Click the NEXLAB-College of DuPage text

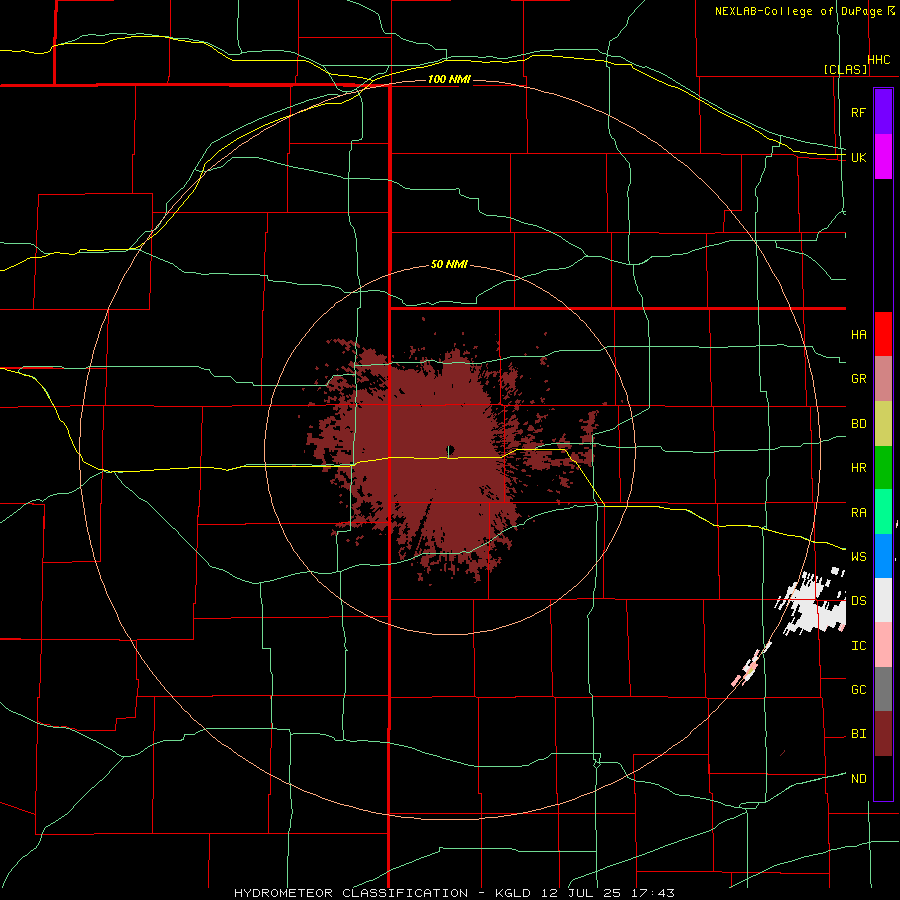(x=798, y=11)
